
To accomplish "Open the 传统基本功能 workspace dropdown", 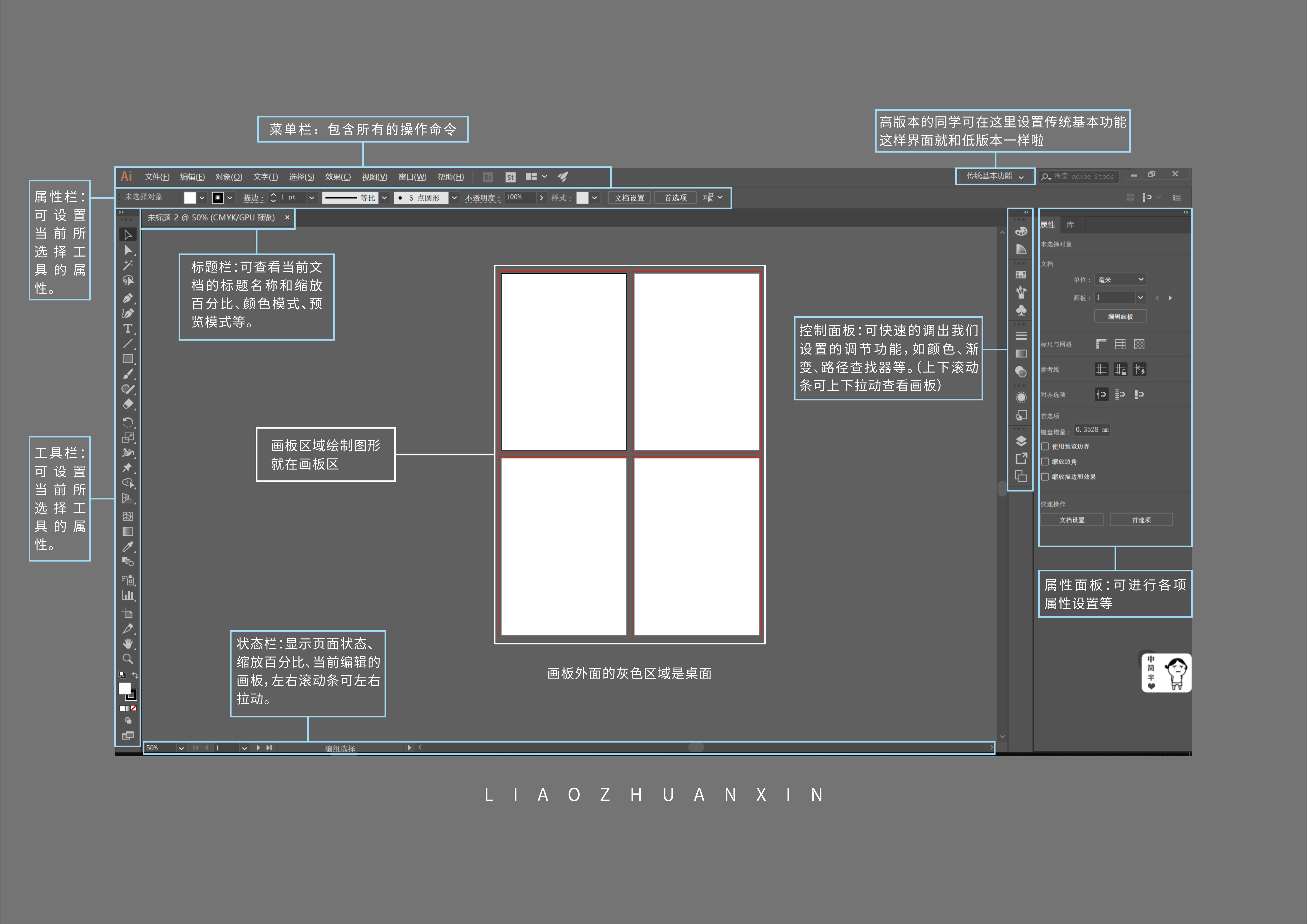I will 994,176.
